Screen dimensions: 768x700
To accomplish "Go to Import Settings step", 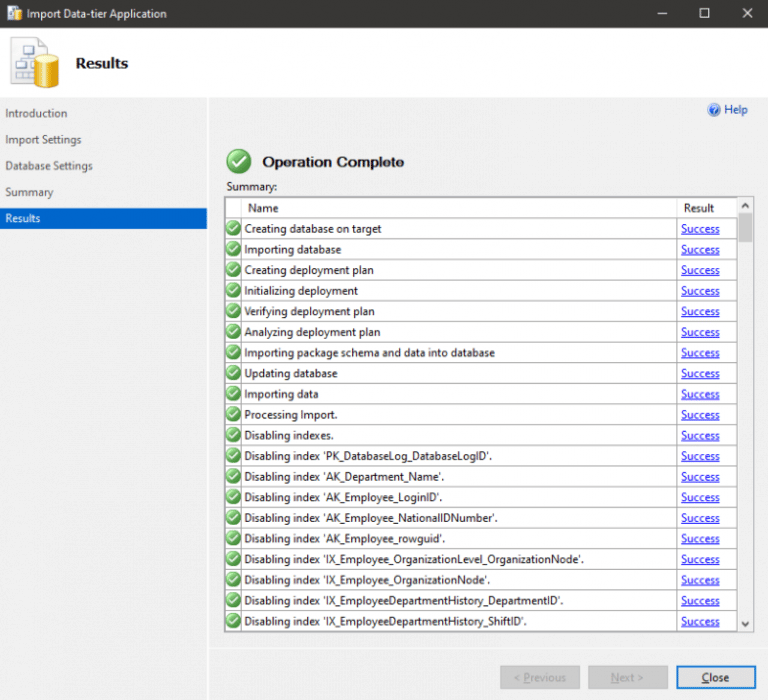I will 43,140.
